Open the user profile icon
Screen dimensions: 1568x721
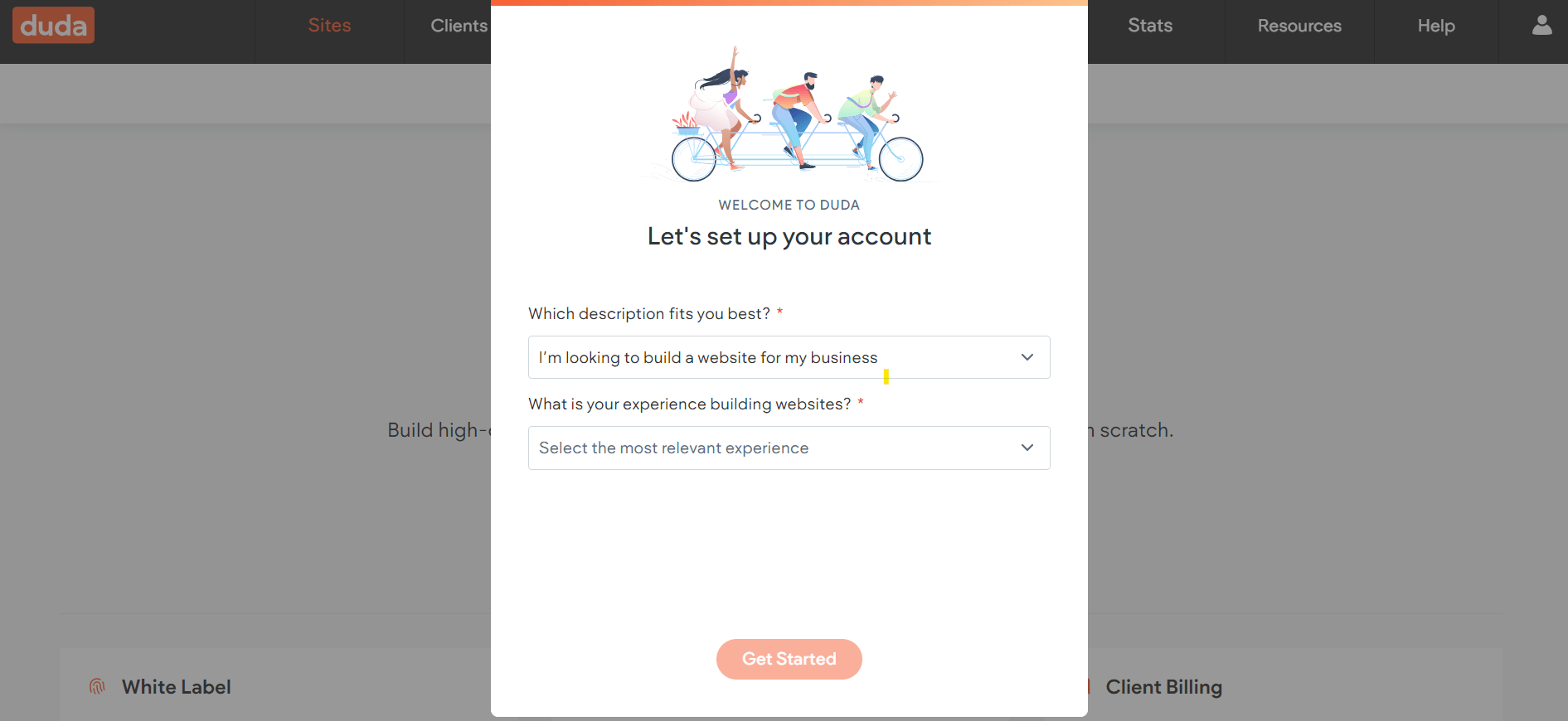1541,26
